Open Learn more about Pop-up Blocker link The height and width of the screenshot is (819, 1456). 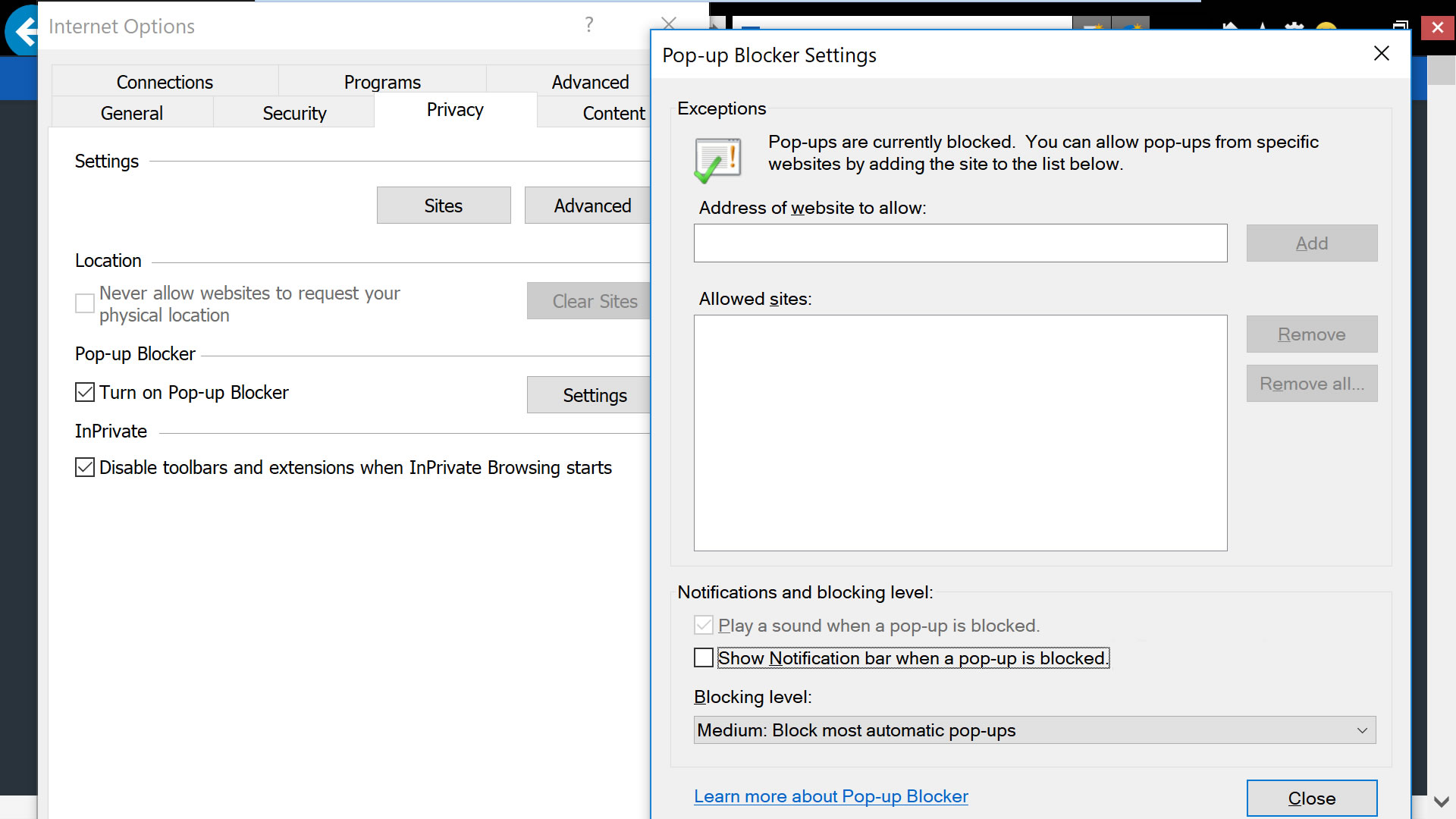click(x=830, y=796)
